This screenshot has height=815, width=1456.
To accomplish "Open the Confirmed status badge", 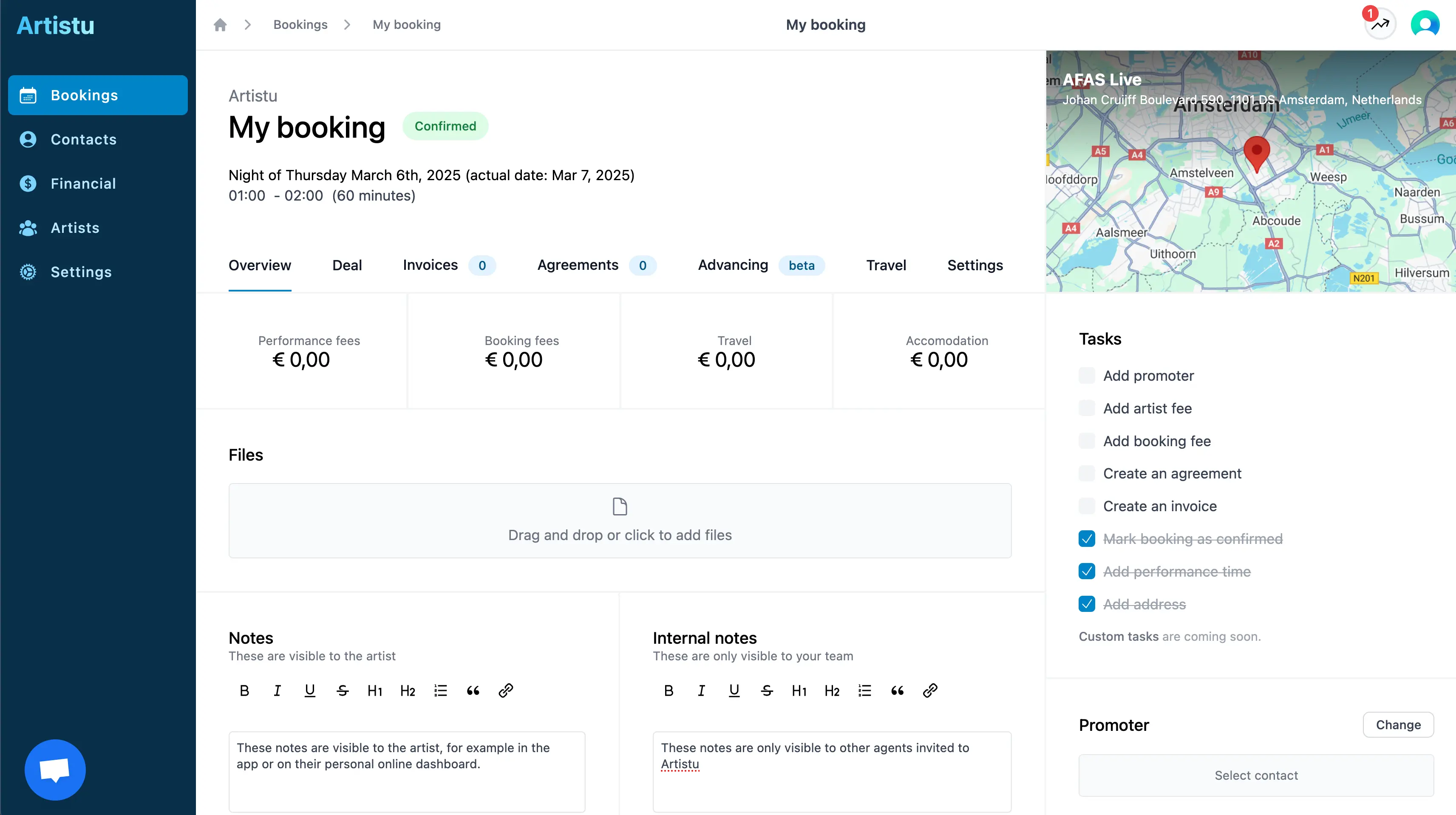I will (445, 126).
